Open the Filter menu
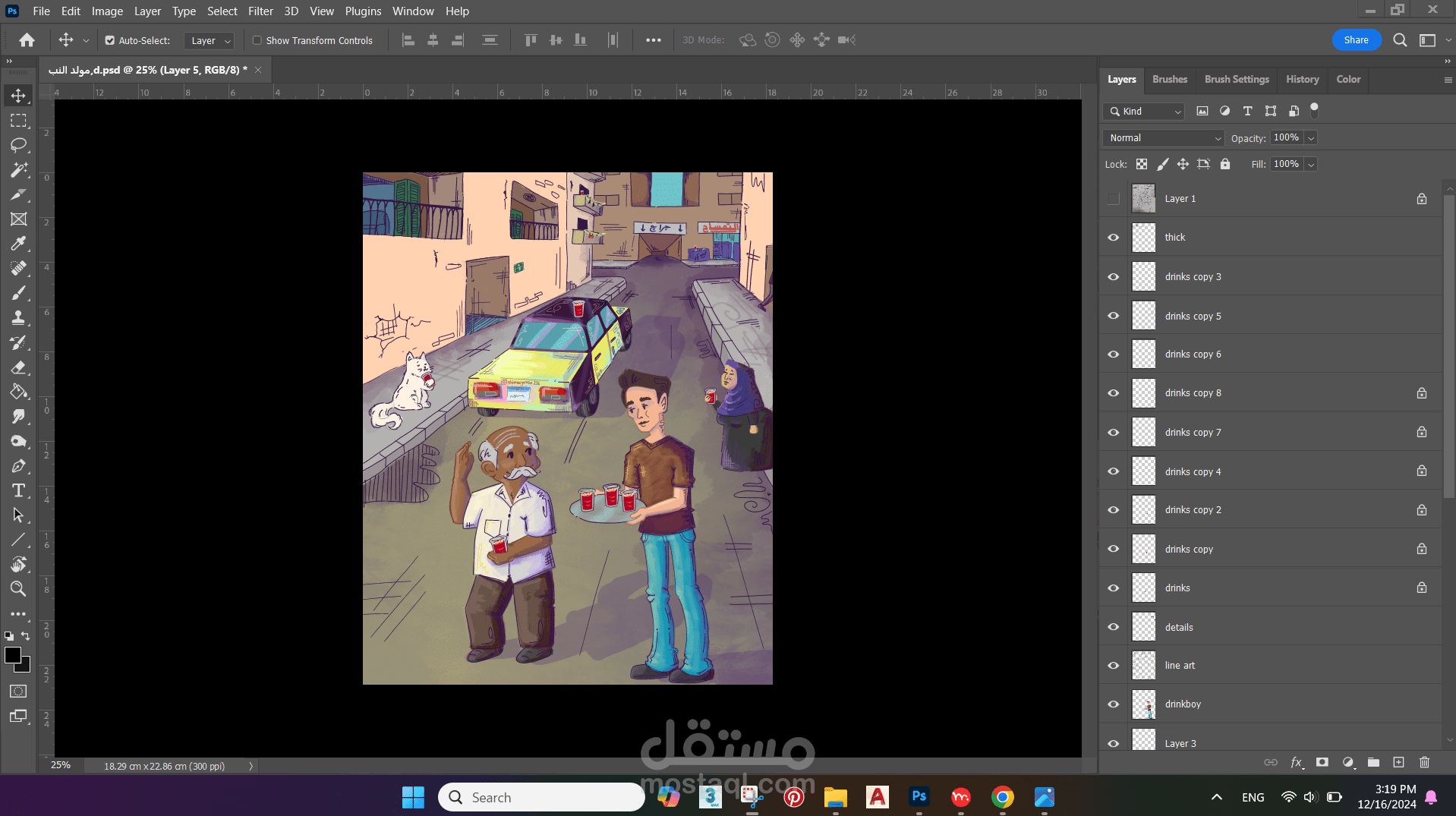This screenshot has width=1456, height=816. click(260, 11)
